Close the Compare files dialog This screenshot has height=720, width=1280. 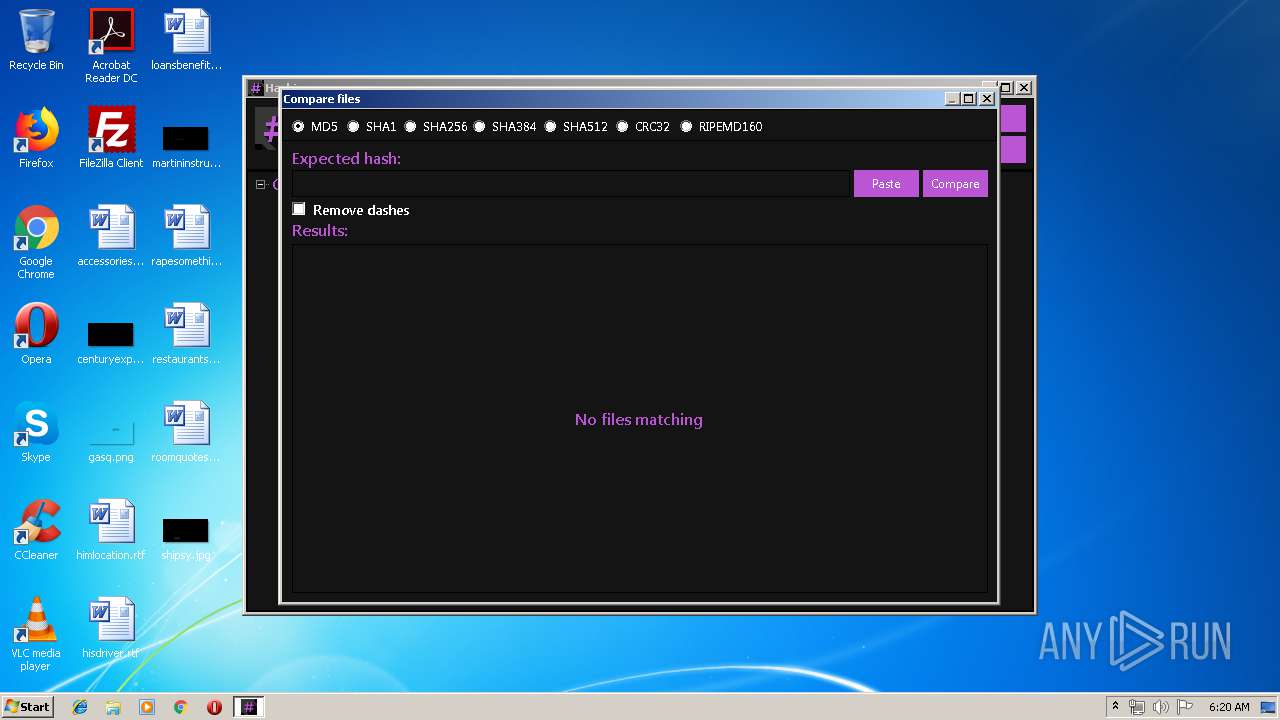(987, 99)
